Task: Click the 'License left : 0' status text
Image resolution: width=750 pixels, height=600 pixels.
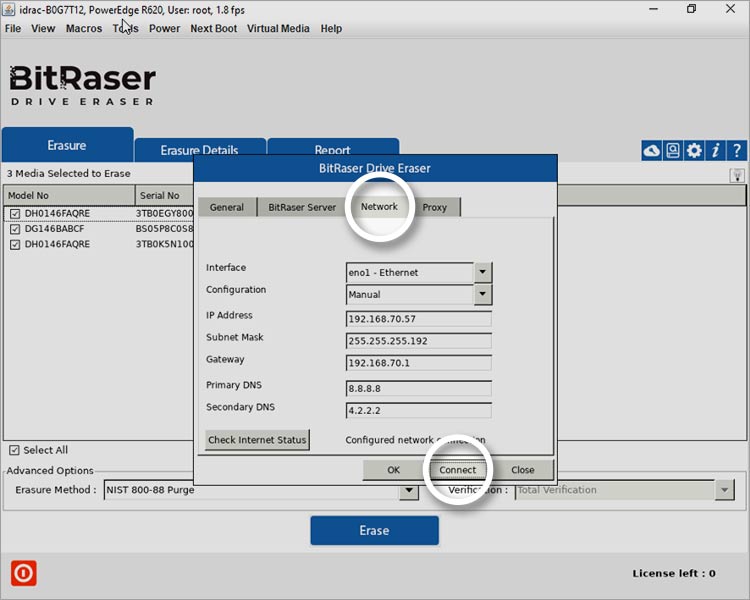Action: [674, 573]
